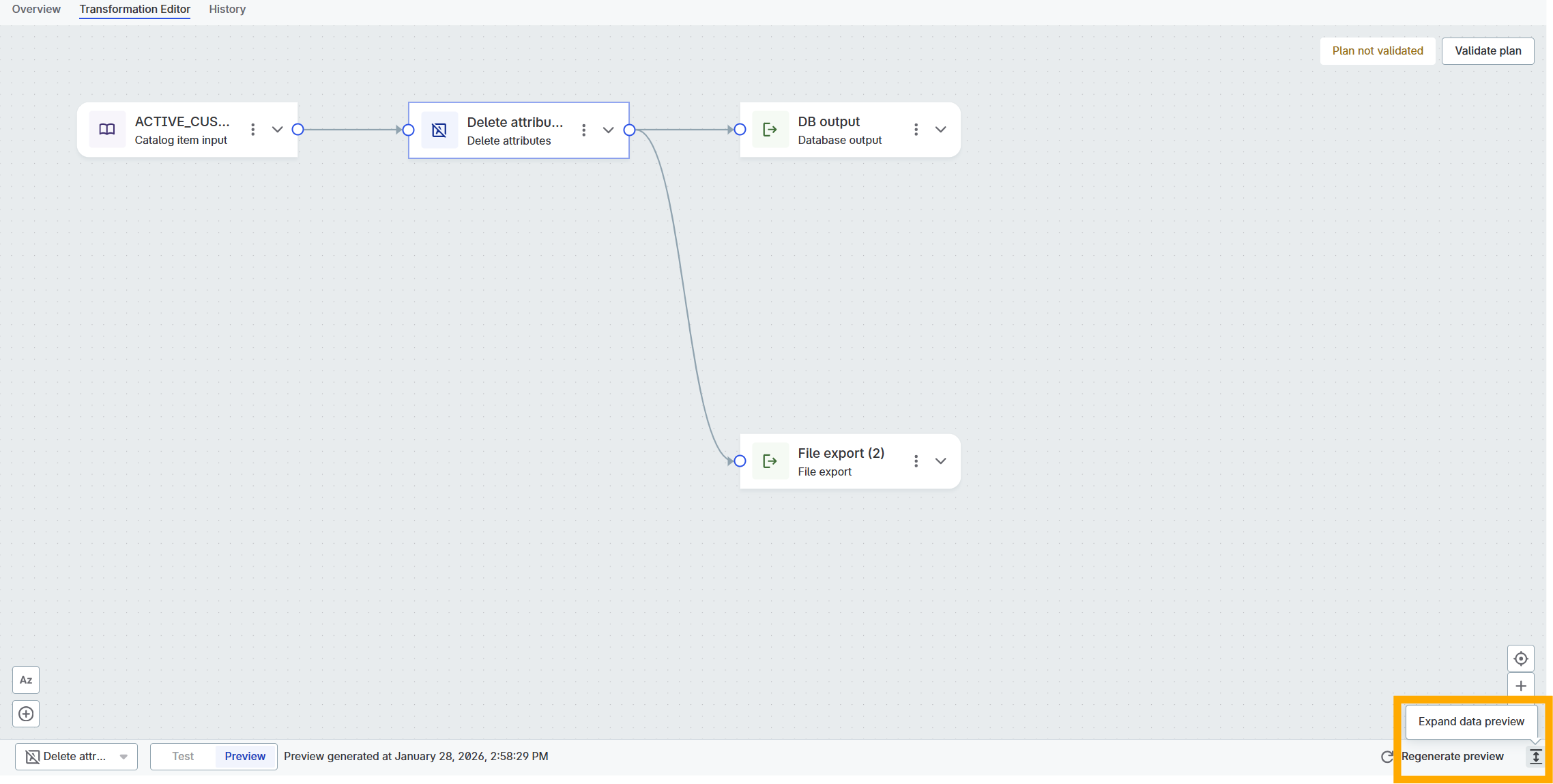
Task: Click the Catalog item input book icon
Action: pyautogui.click(x=107, y=130)
